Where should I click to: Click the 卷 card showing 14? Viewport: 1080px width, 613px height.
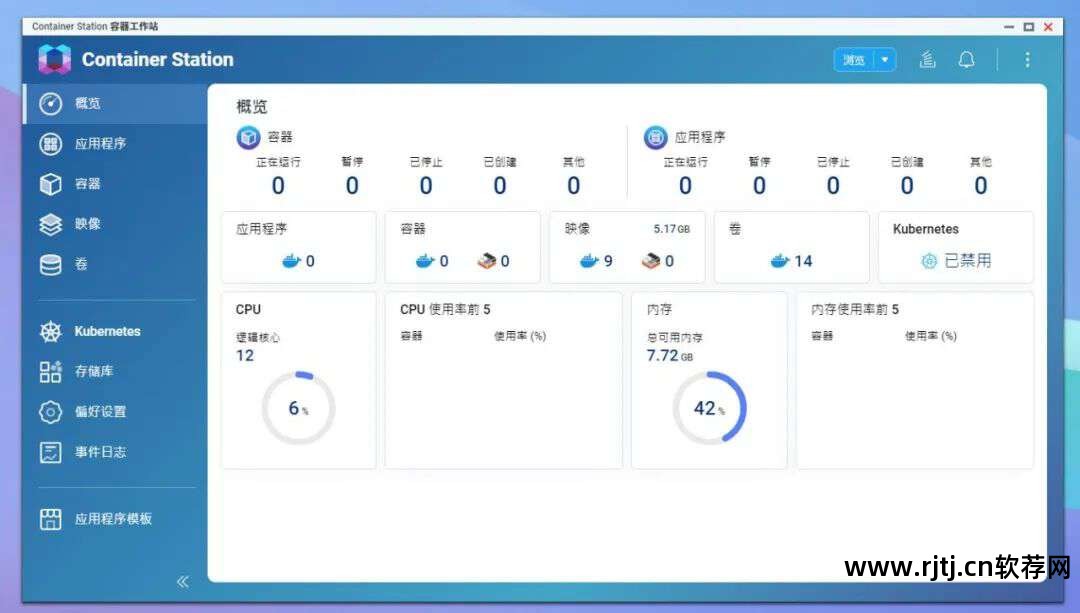791,247
